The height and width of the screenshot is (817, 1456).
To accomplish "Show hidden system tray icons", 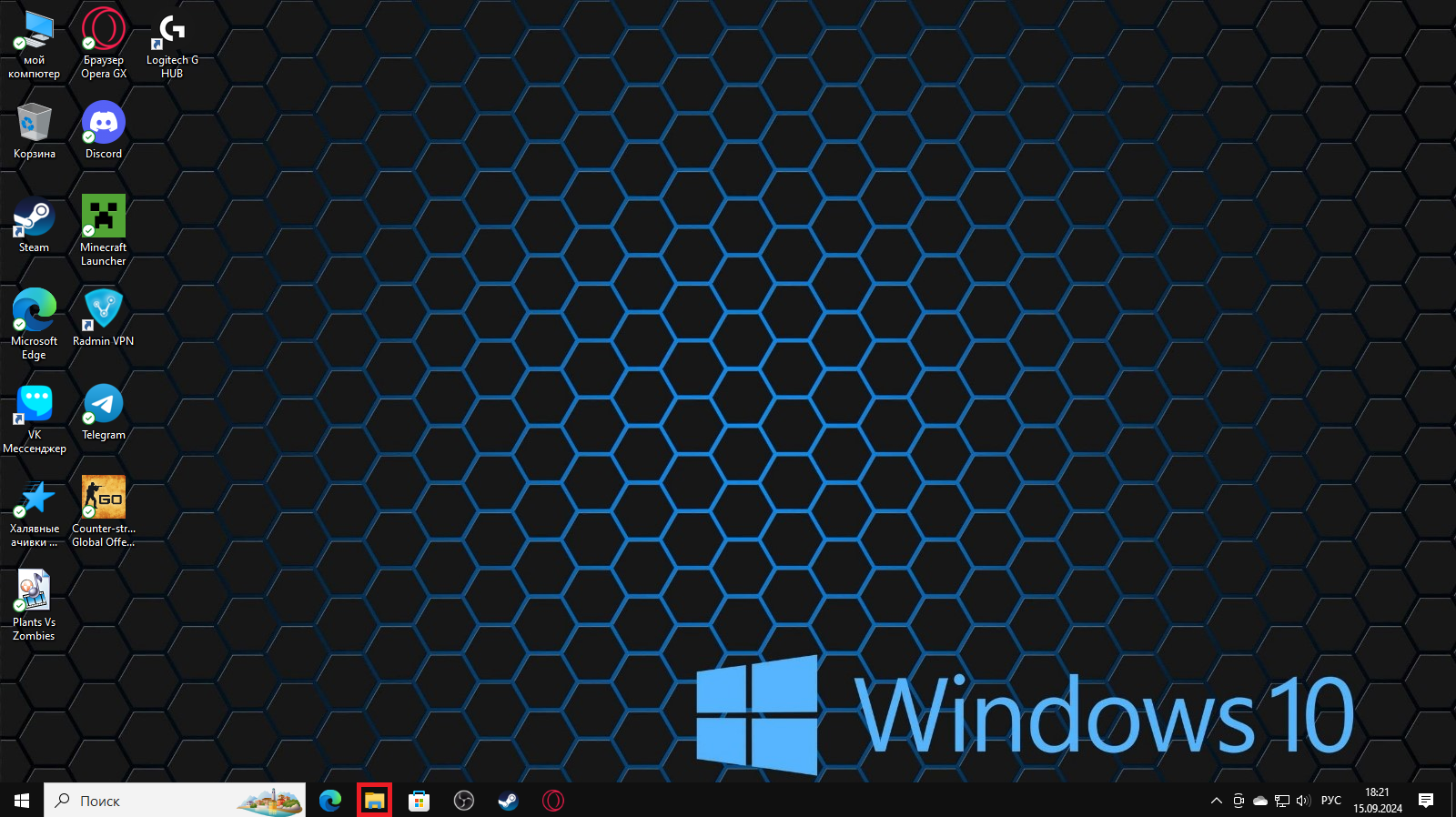I will click(1217, 801).
